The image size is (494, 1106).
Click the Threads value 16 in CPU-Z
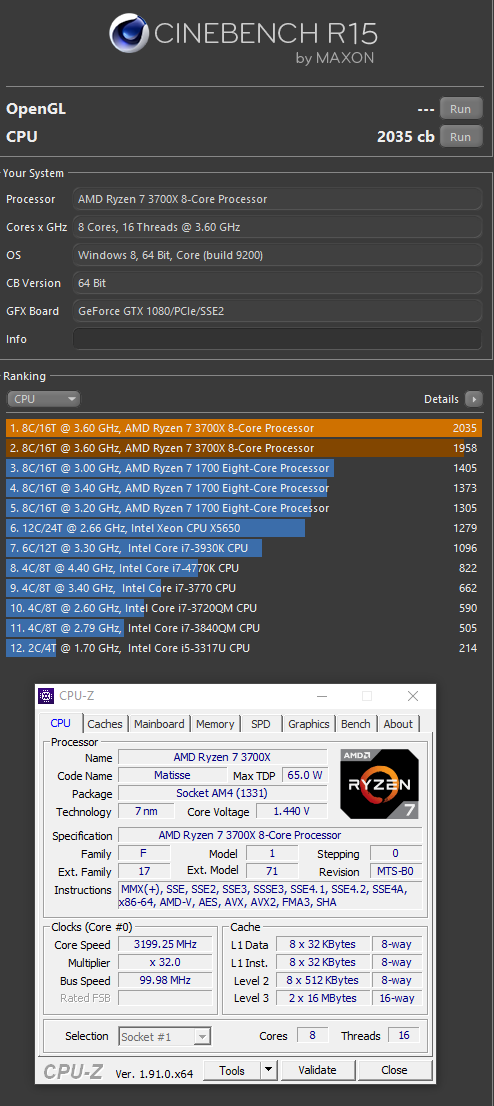pos(404,1035)
